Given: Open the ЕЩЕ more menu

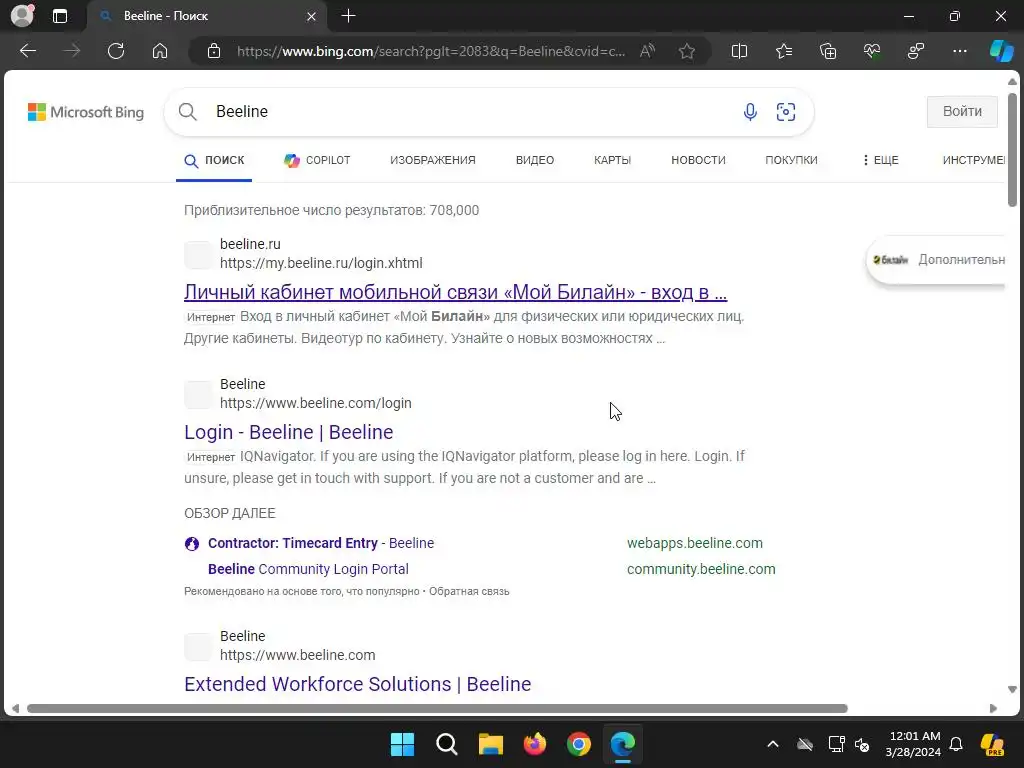Looking at the screenshot, I should (880, 160).
